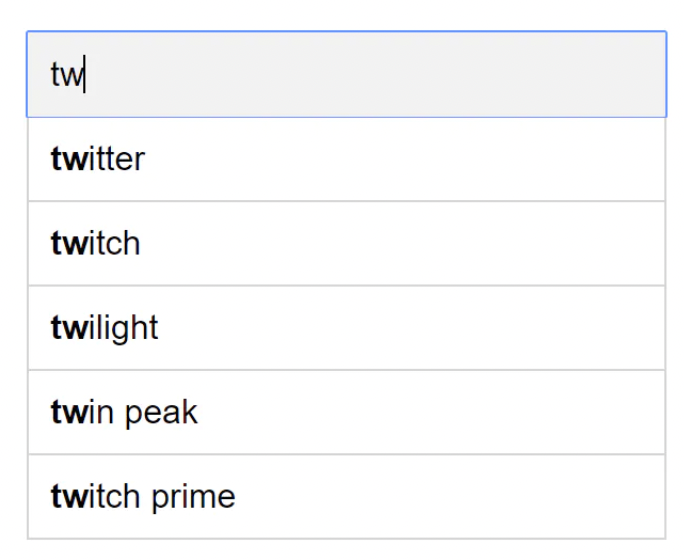The image size is (684, 560).
Task: Click the search input containing "tw"
Action: (x=346, y=75)
